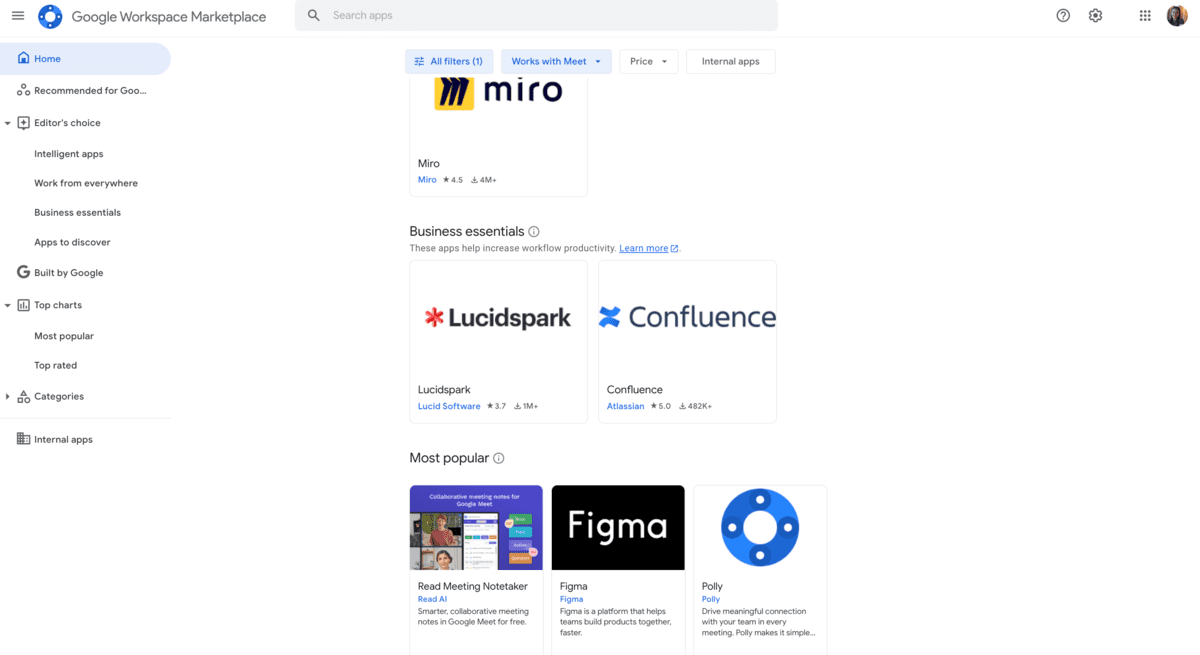
Task: Click the Internal apps building icon
Action: [23, 440]
